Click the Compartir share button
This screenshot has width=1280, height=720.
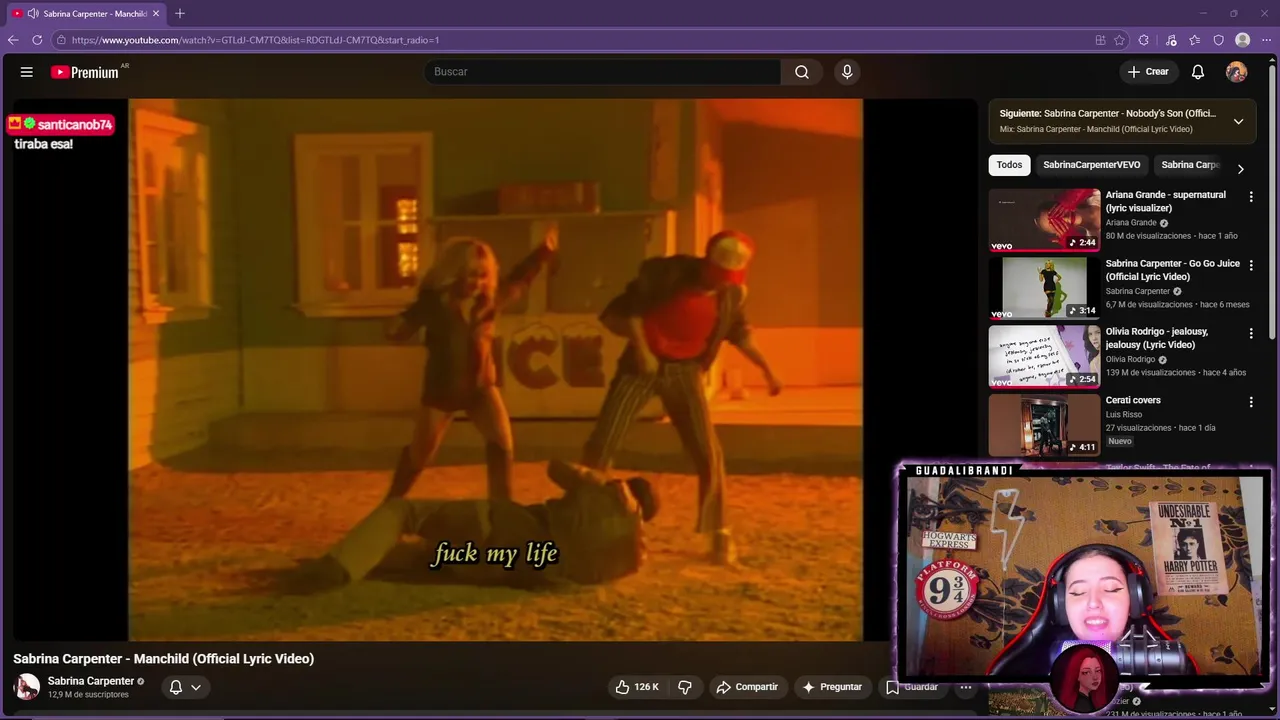[747, 687]
